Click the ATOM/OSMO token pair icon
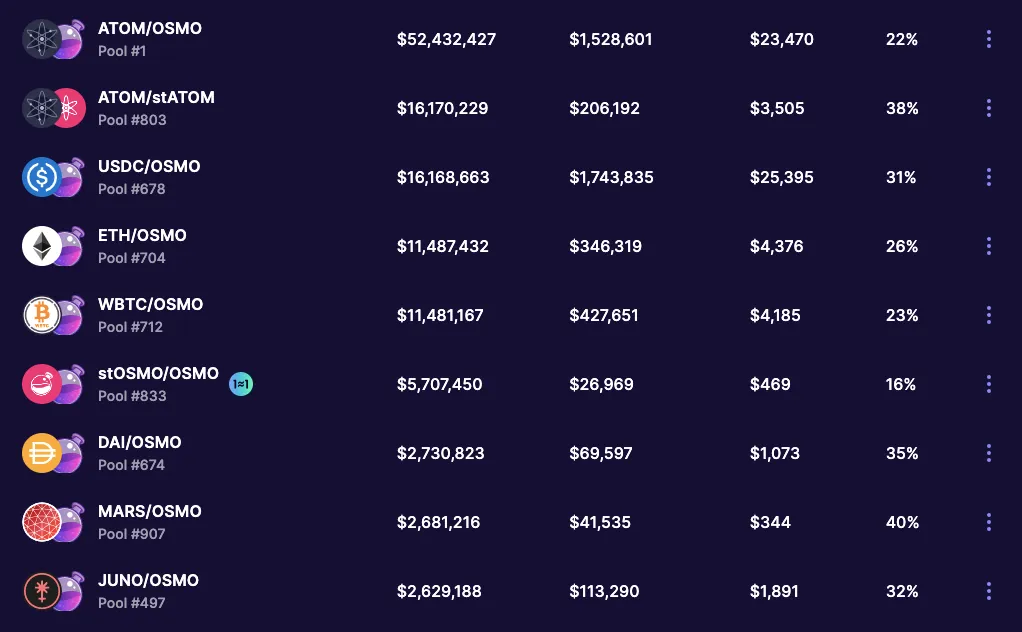This screenshot has width=1022, height=632. point(53,39)
